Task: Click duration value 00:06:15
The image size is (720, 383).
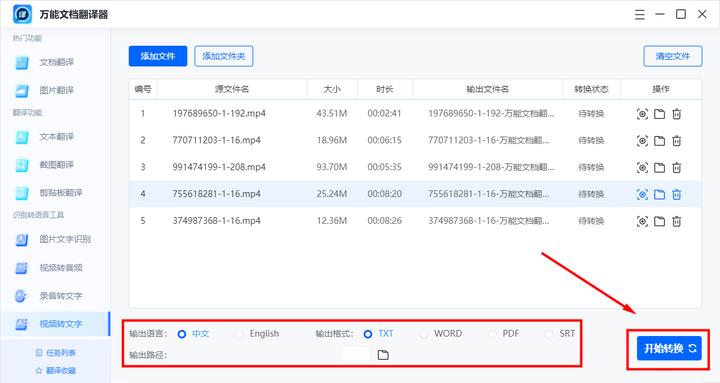Action: point(384,140)
